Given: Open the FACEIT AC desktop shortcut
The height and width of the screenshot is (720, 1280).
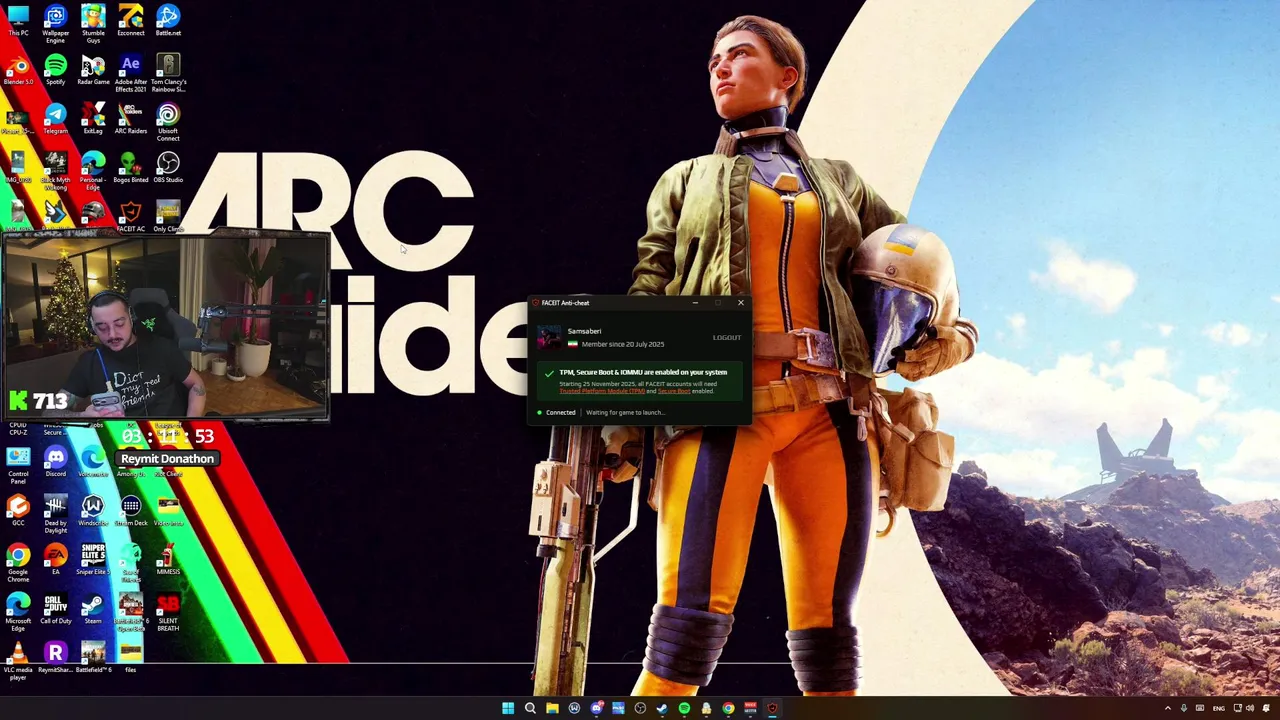Looking at the screenshot, I should pyautogui.click(x=130, y=216).
